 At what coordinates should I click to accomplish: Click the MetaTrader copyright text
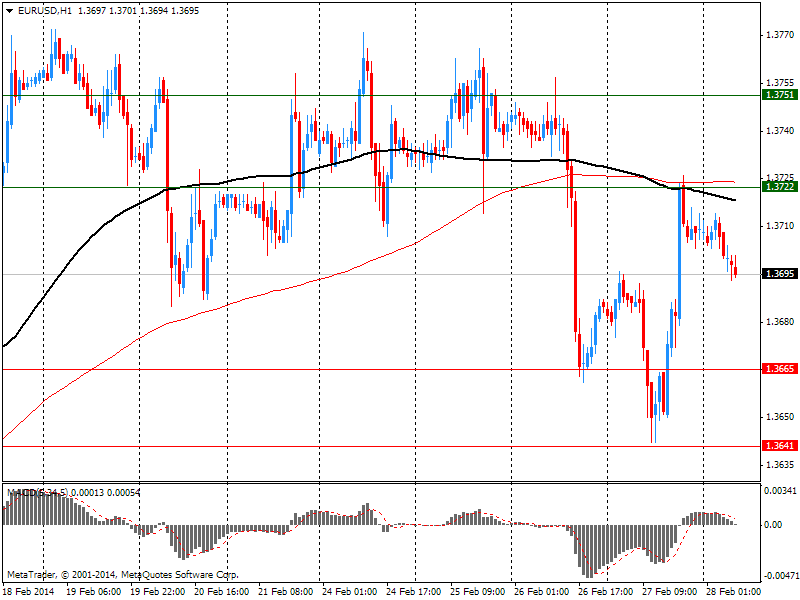point(122,575)
